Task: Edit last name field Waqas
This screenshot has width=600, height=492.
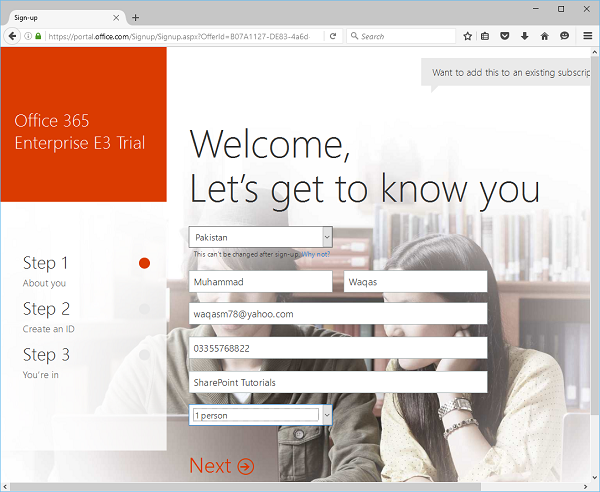Action: (416, 282)
